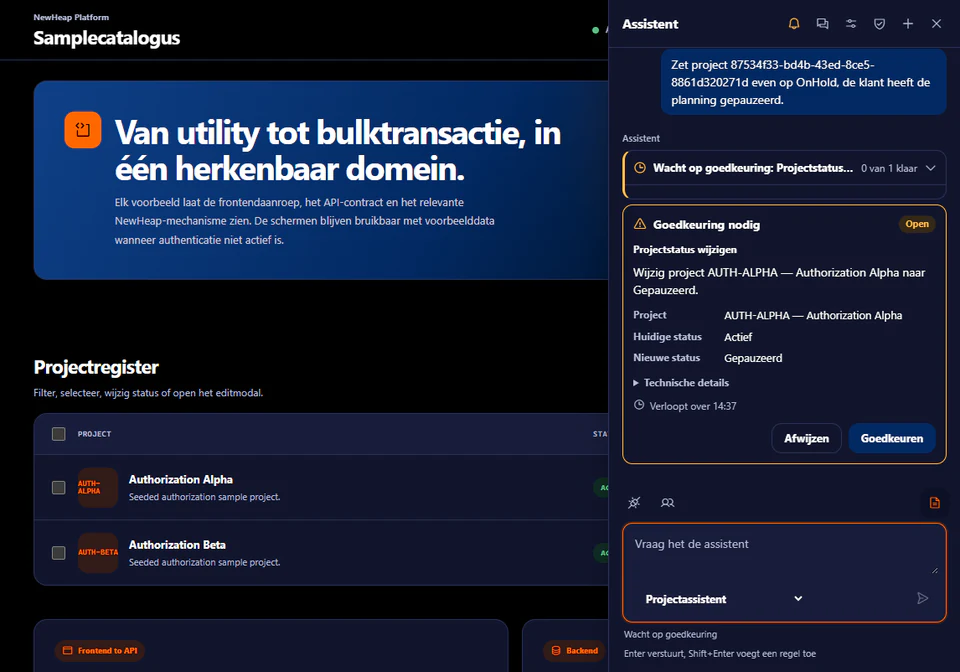This screenshot has width=960, height=672.
Task: Click the AUTH-ALPHA project badge
Action: [x=98, y=487]
